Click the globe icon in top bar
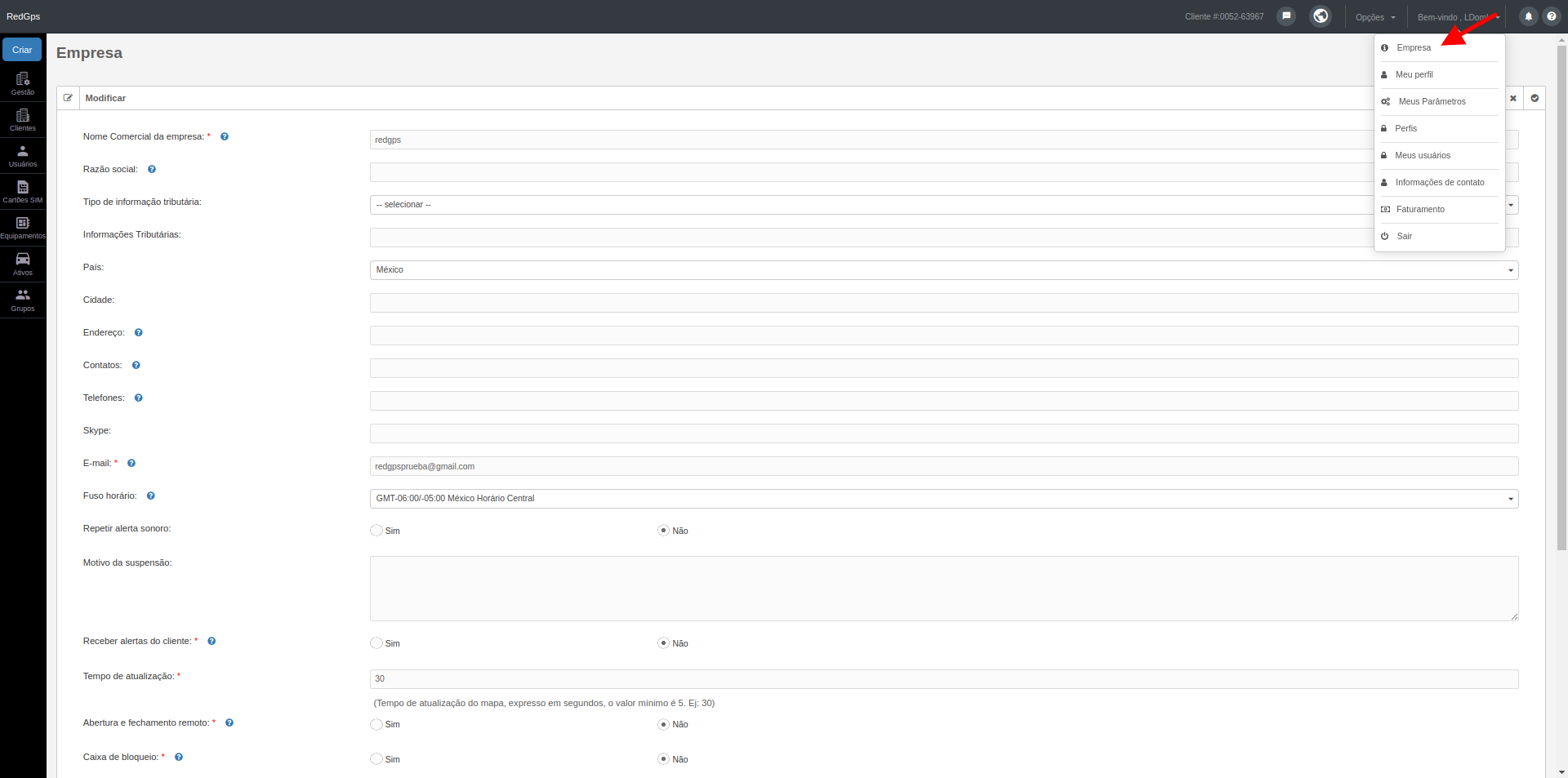The image size is (1568, 778). coord(1321,16)
